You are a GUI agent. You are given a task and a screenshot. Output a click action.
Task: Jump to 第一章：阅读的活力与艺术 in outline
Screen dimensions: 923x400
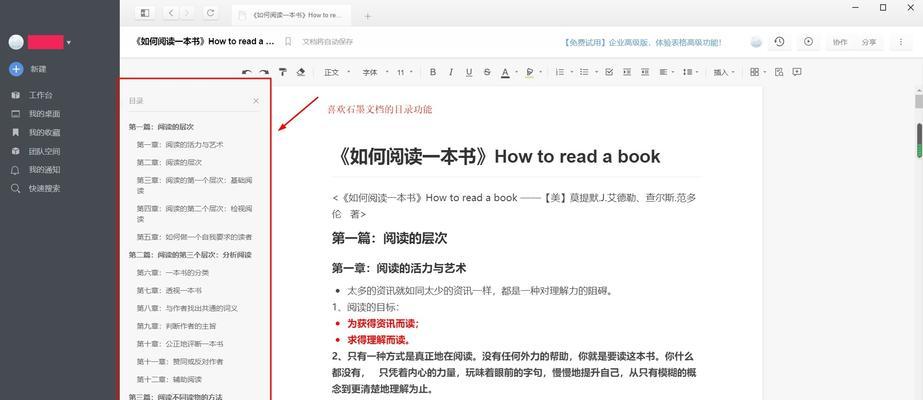tap(180, 144)
